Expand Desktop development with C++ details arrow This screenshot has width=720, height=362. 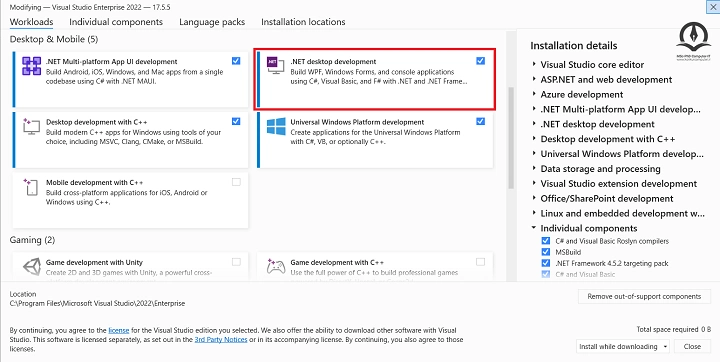click(534, 139)
